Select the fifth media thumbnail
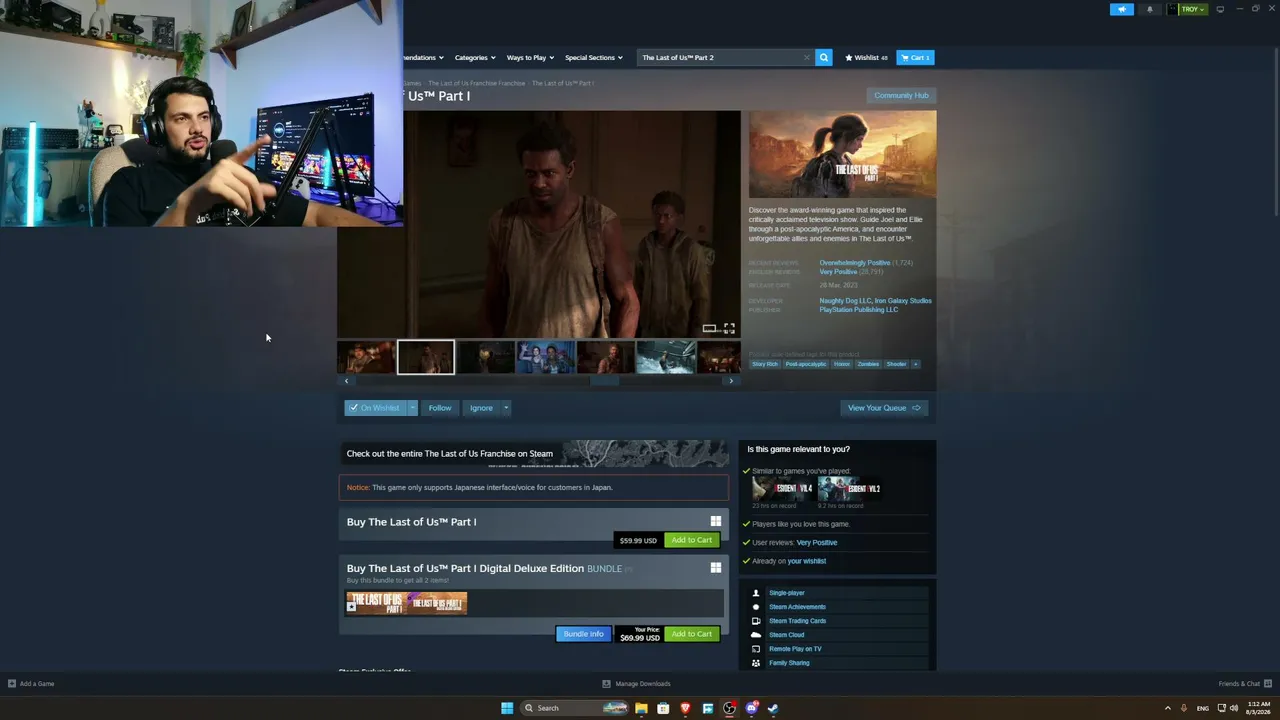Screen dimensions: 1280x720 tap(606, 357)
